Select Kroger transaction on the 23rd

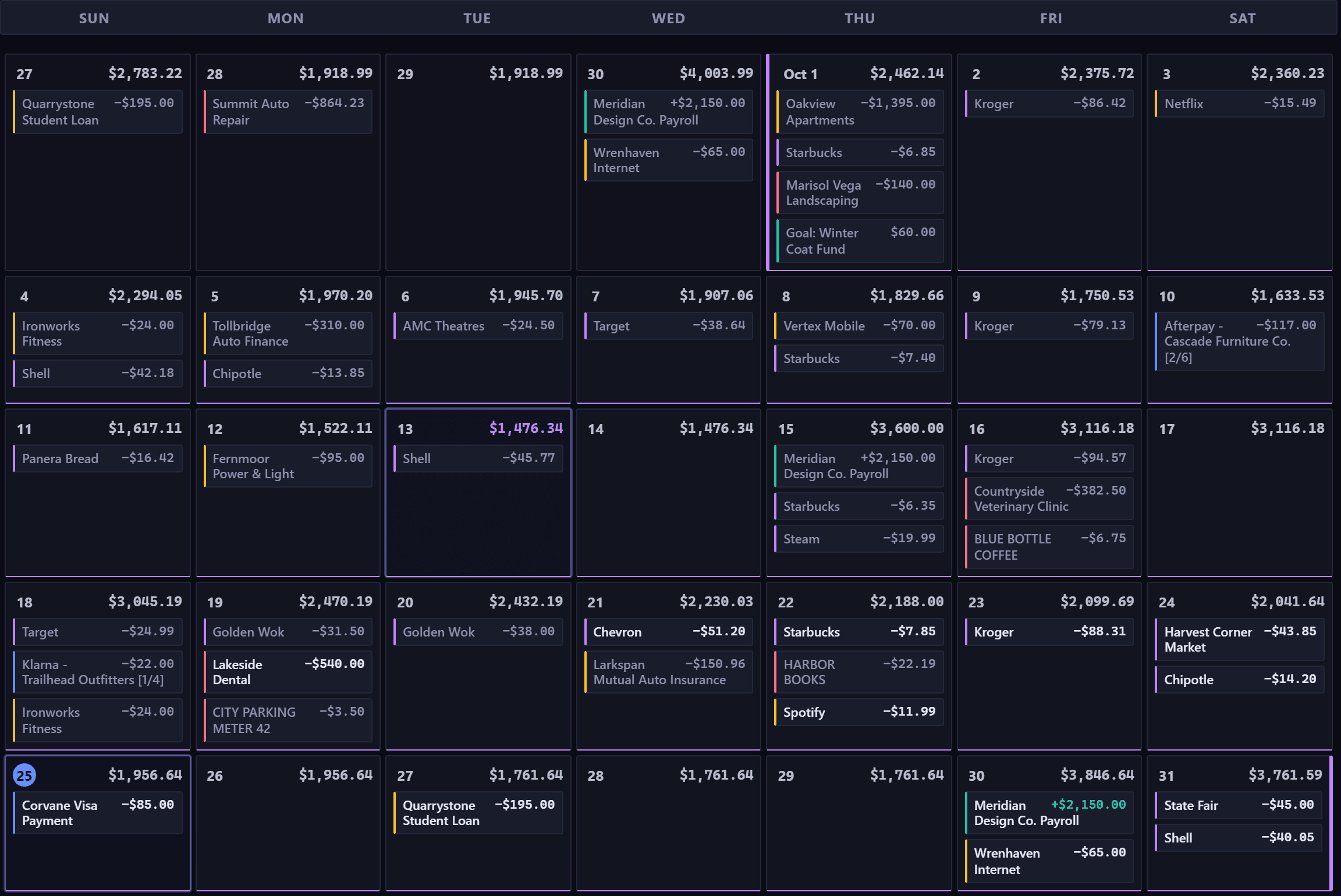(x=1049, y=632)
